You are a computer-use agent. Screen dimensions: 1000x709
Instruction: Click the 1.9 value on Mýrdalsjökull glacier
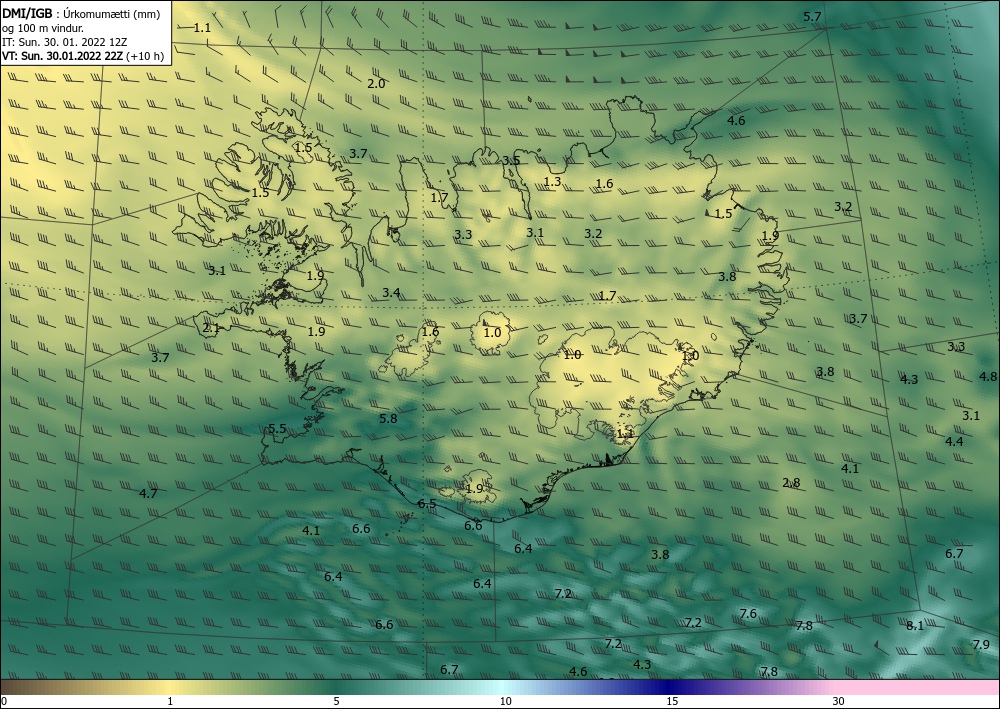point(474,489)
